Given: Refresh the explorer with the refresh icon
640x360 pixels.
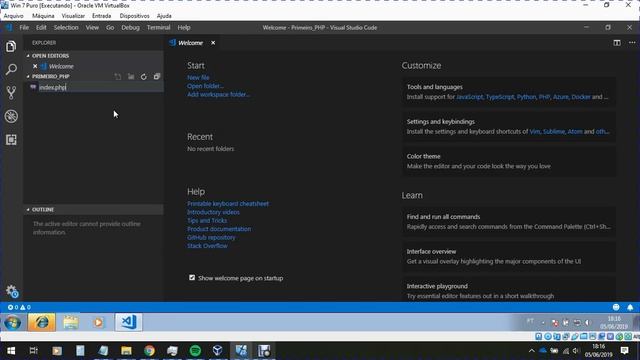Looking at the screenshot, I should (144, 76).
